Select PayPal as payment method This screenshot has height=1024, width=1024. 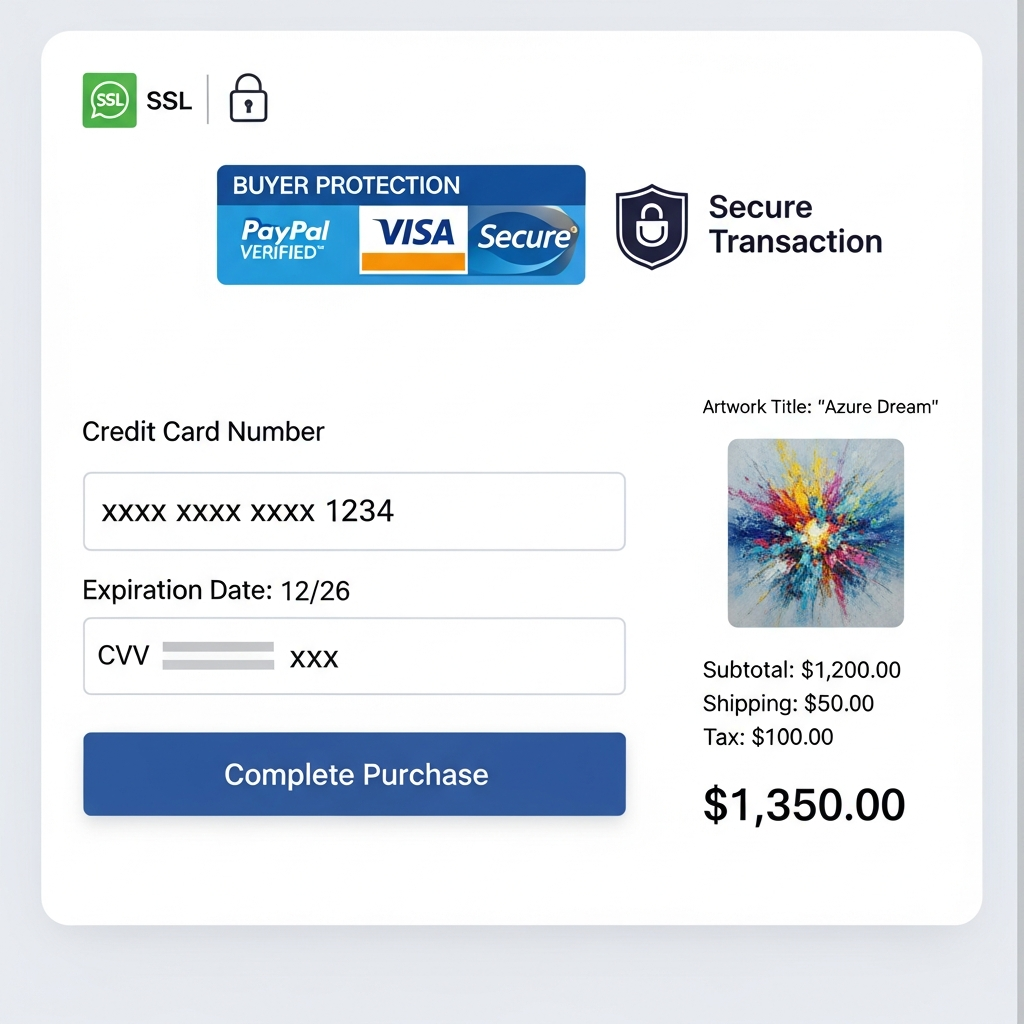(285, 237)
